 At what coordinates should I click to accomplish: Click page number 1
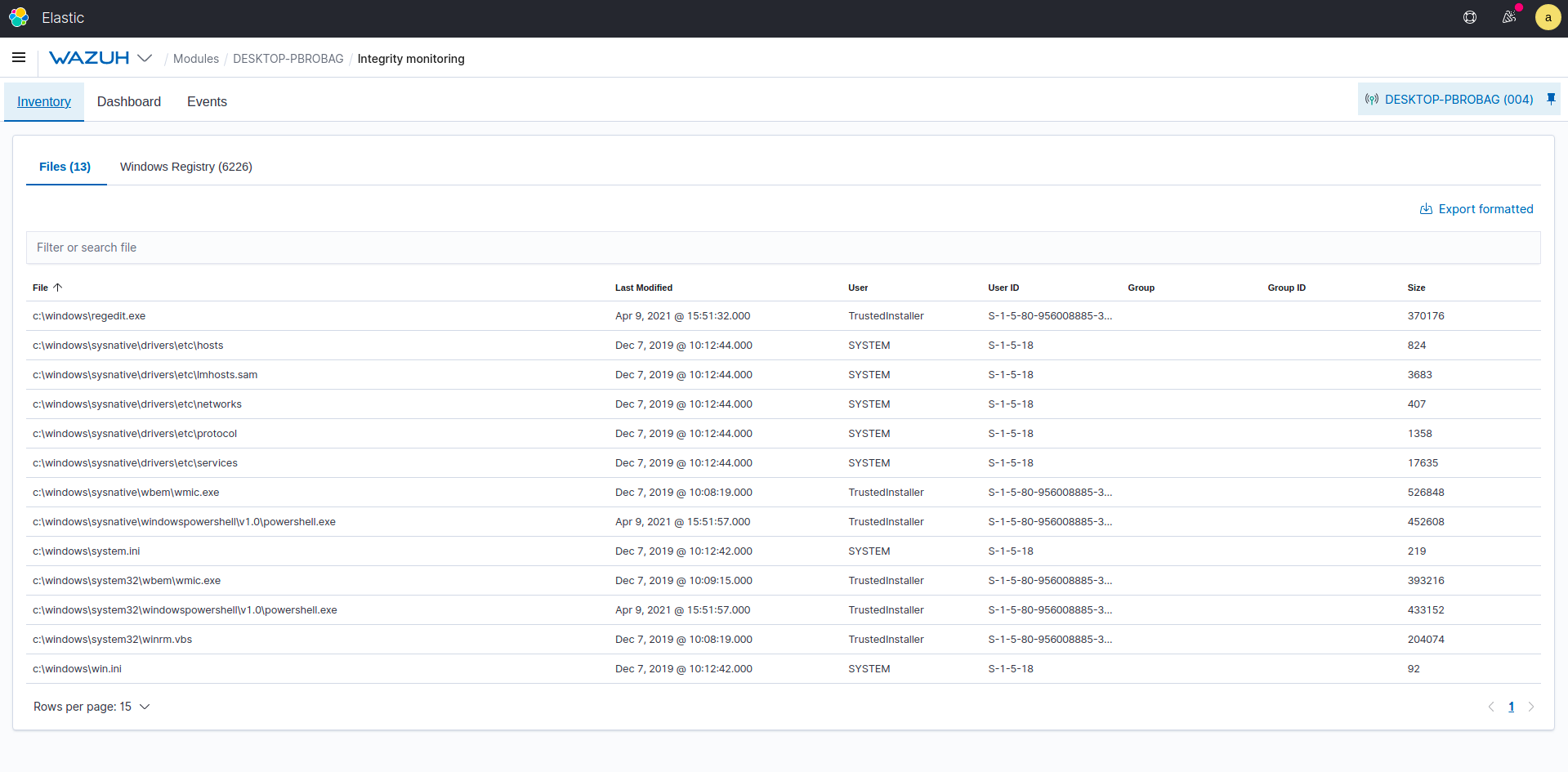click(1512, 707)
